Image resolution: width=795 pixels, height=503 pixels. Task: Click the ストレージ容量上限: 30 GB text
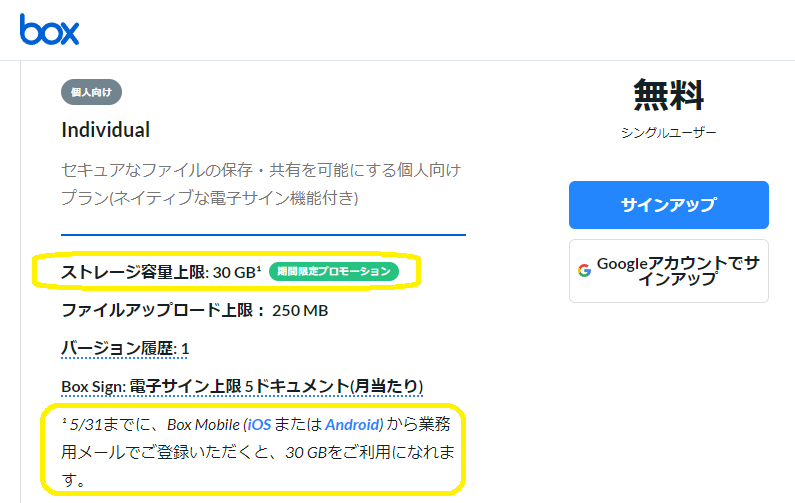pos(161,272)
